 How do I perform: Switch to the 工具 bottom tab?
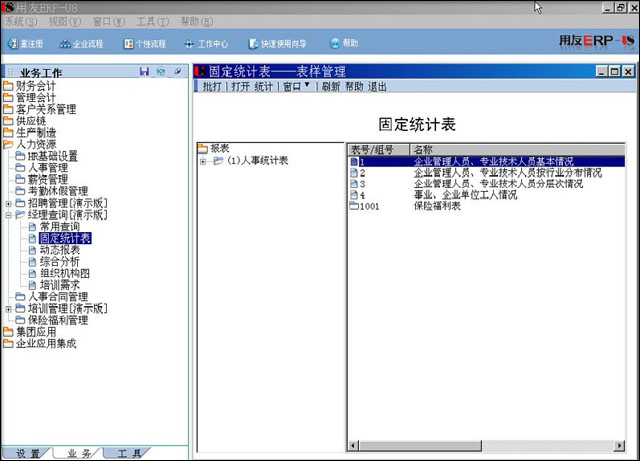129,453
